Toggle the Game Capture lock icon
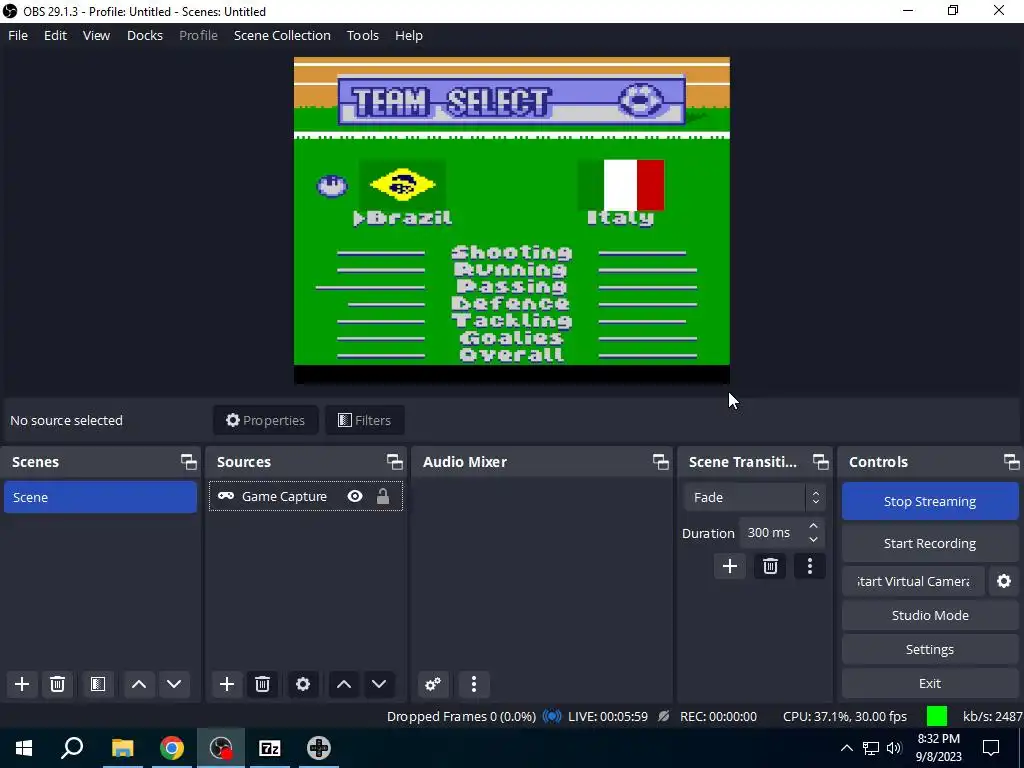The image size is (1024, 768). click(383, 496)
